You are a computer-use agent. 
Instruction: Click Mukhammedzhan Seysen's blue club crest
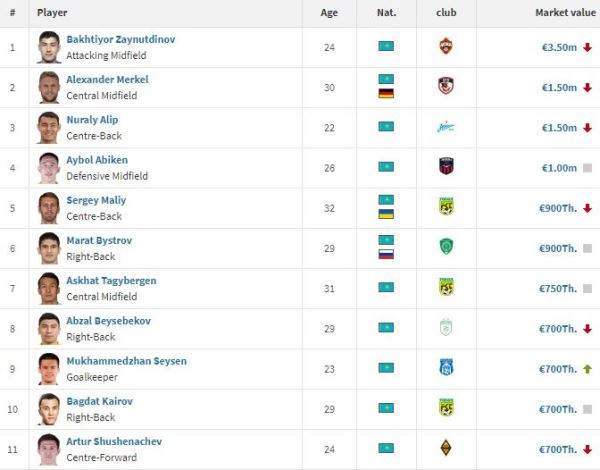(x=446, y=368)
